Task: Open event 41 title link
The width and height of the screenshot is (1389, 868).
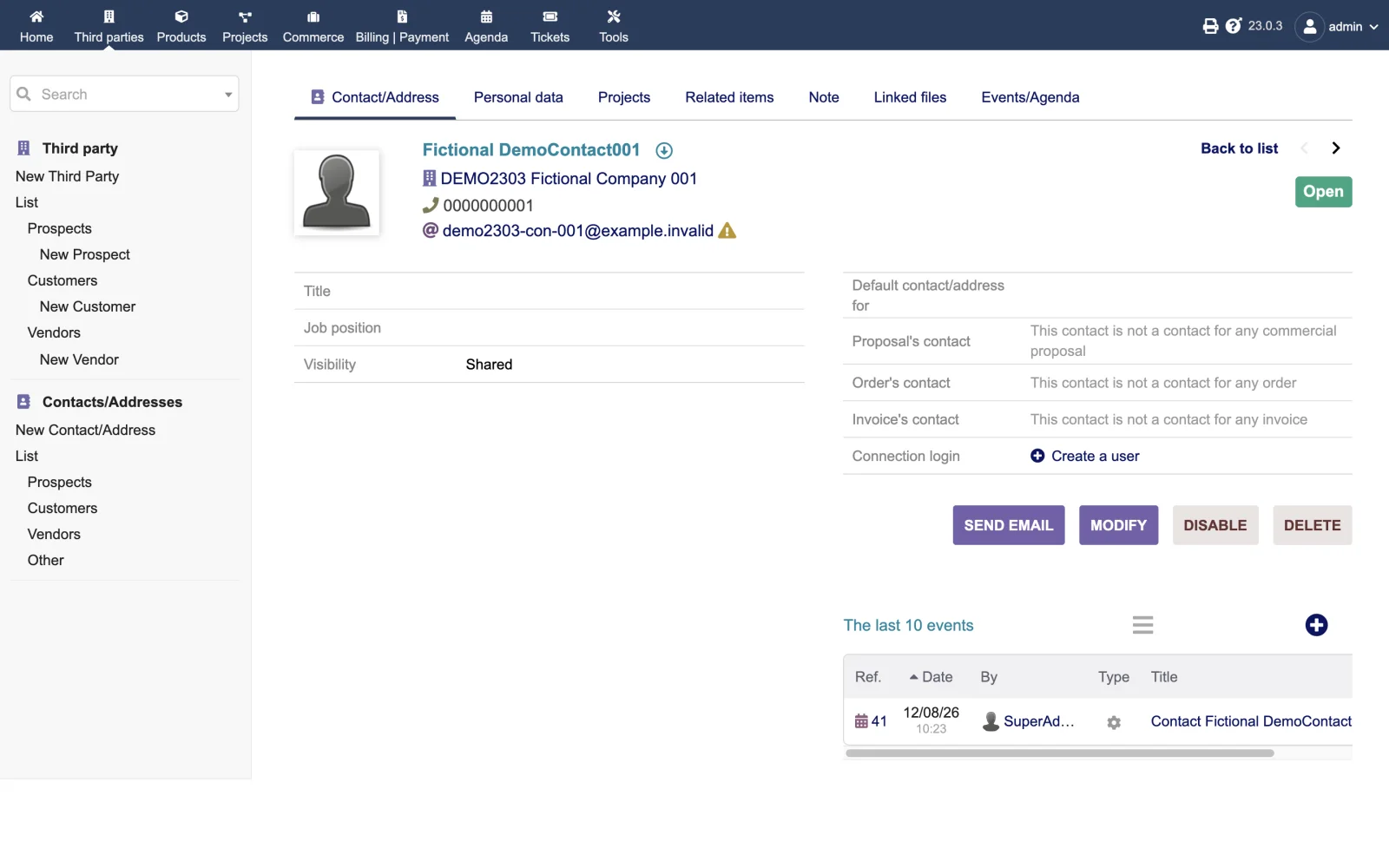Action: [x=1251, y=721]
